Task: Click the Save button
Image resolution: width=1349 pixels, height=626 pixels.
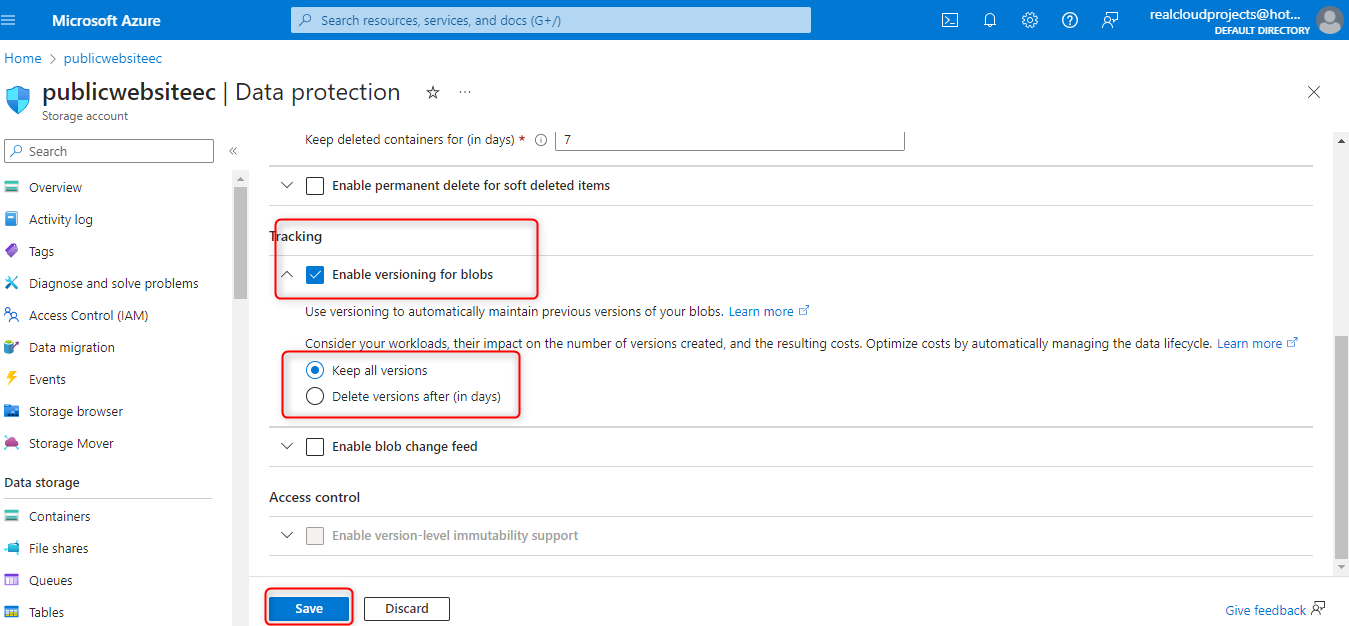Action: tap(309, 608)
